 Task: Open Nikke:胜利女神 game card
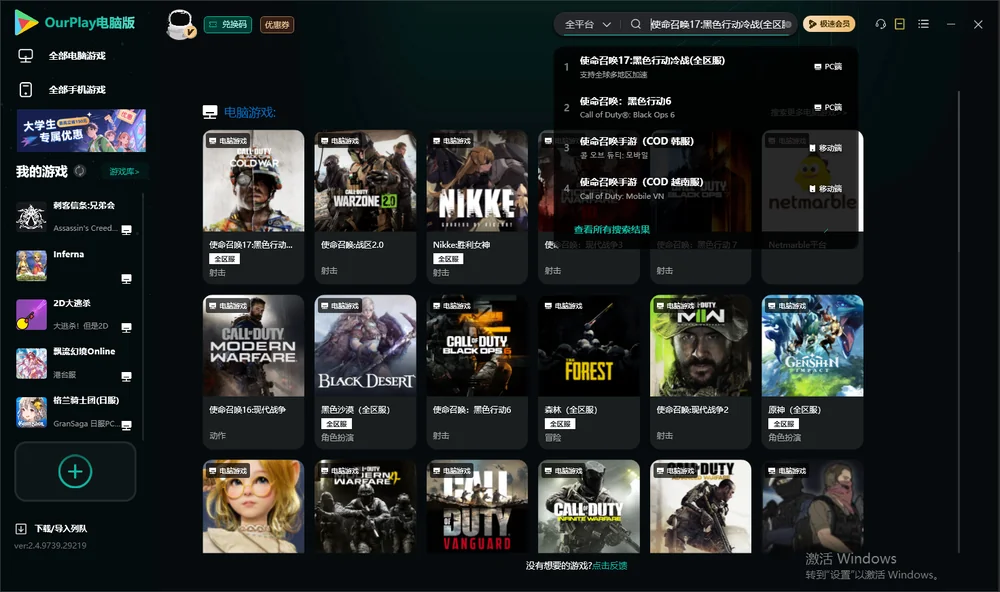point(477,207)
